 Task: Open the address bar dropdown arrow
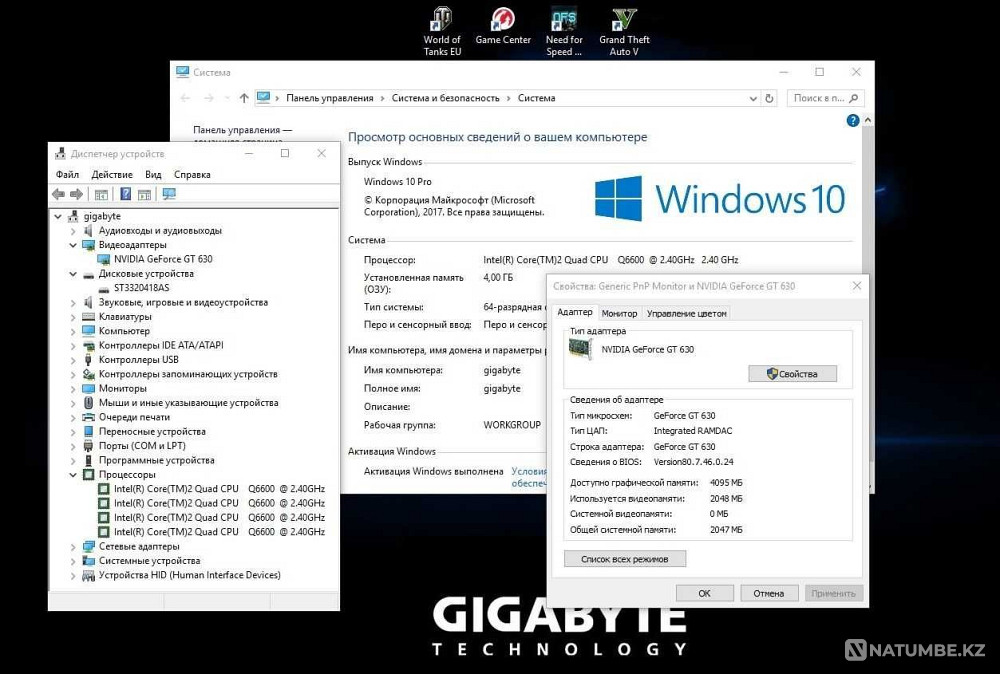point(753,98)
